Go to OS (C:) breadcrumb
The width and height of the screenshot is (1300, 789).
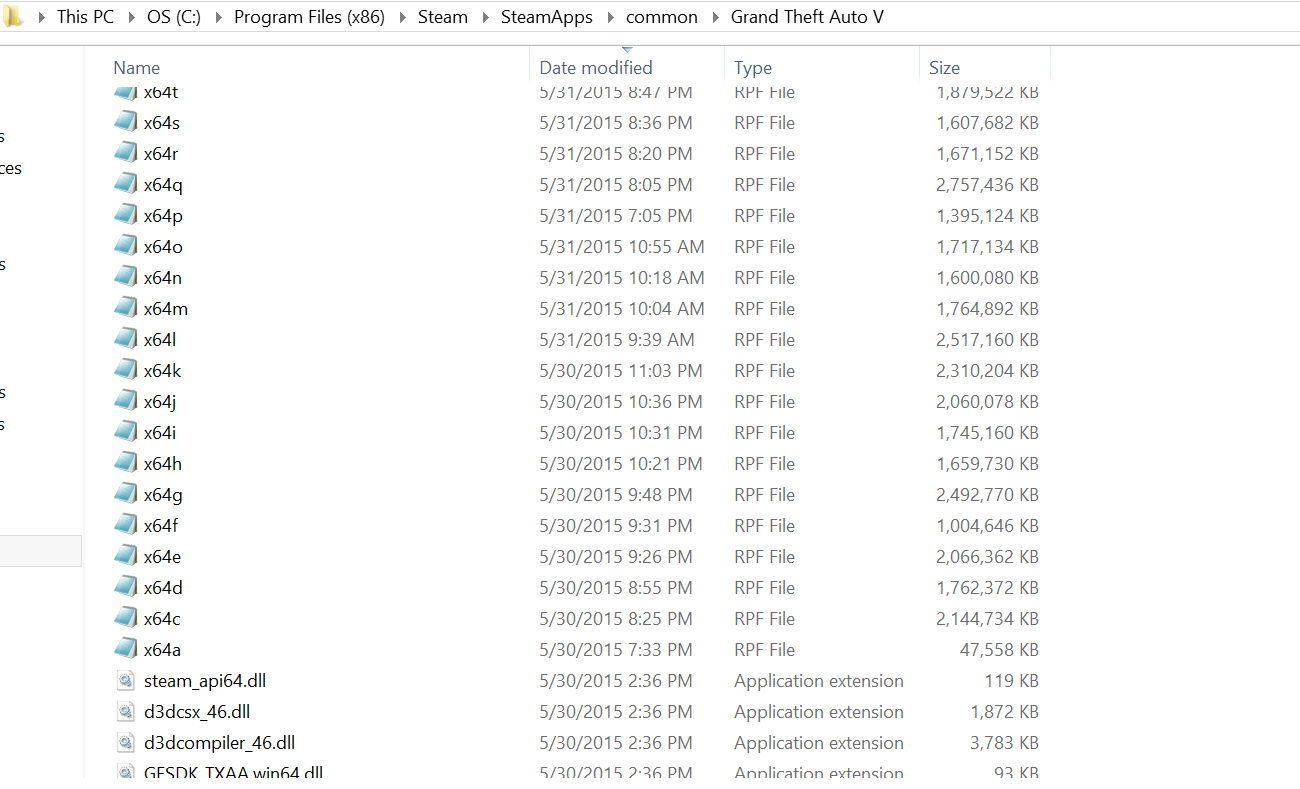point(173,17)
